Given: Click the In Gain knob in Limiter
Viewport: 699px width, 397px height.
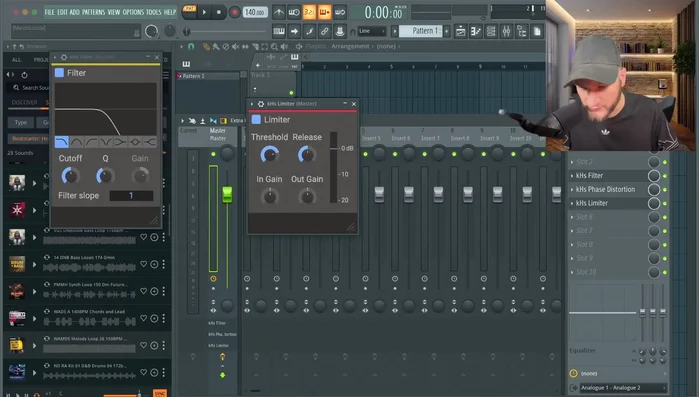Looking at the screenshot, I should point(270,196).
